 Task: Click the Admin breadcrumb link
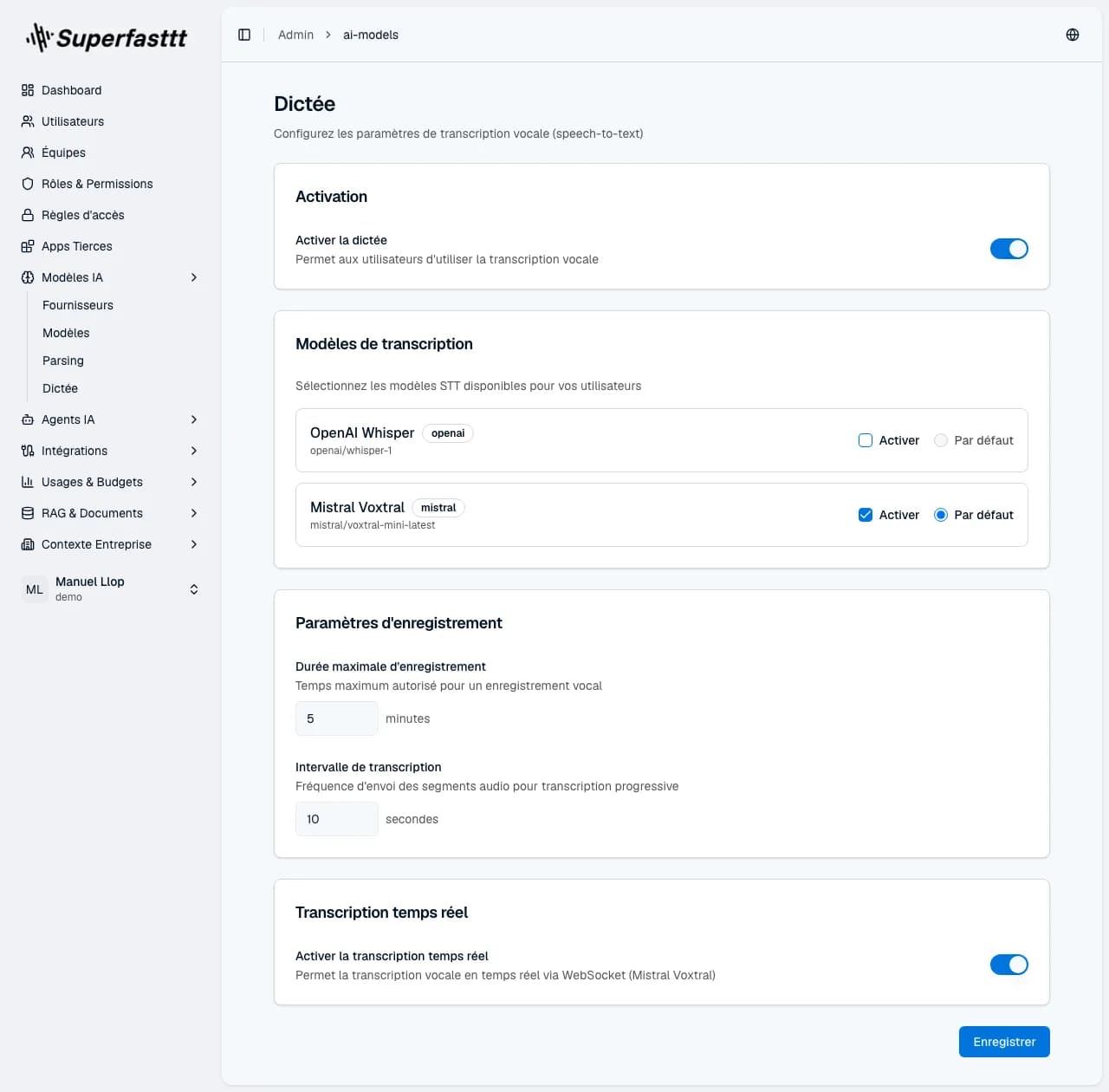(x=295, y=35)
